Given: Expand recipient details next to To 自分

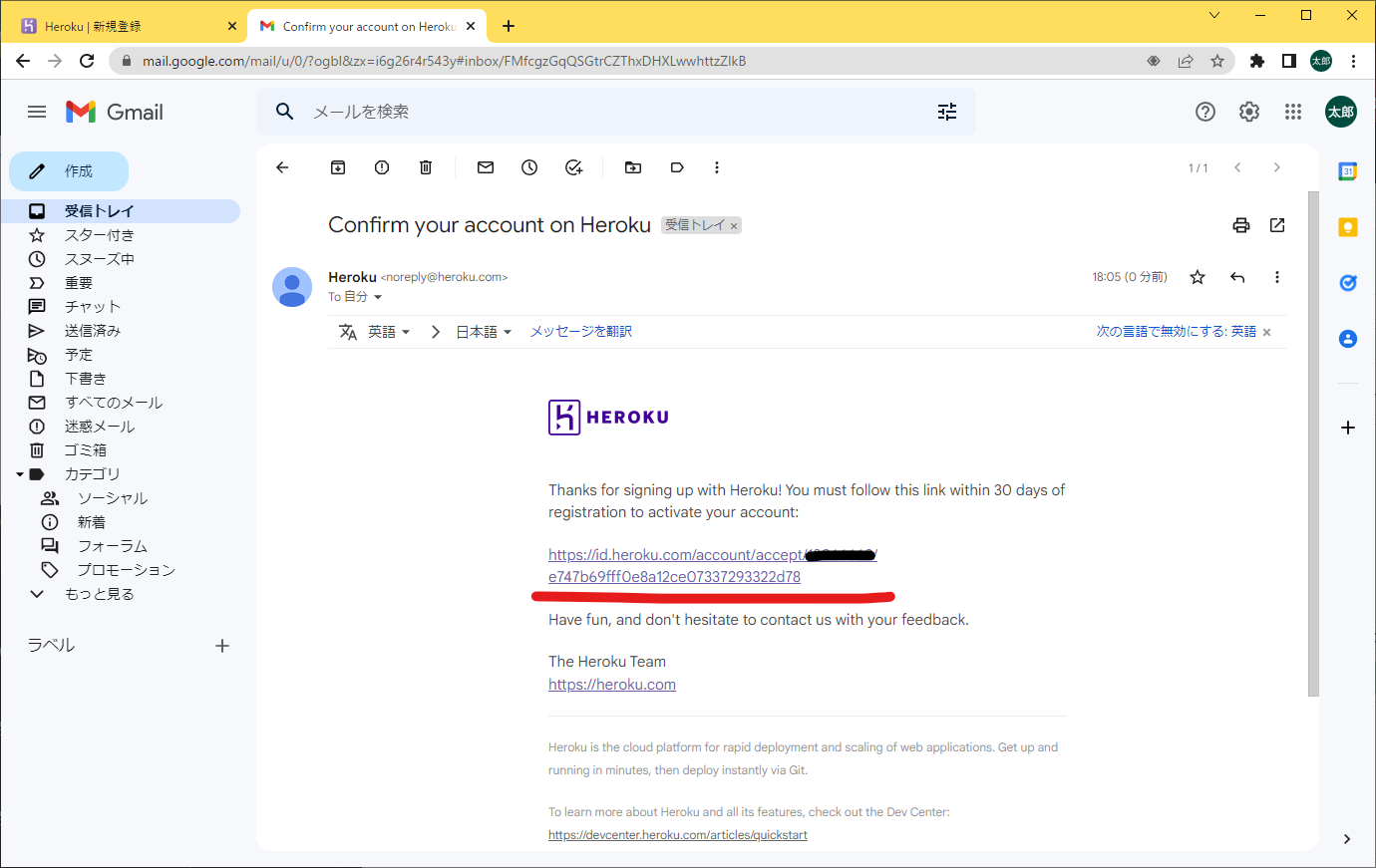Looking at the screenshot, I should (x=378, y=297).
